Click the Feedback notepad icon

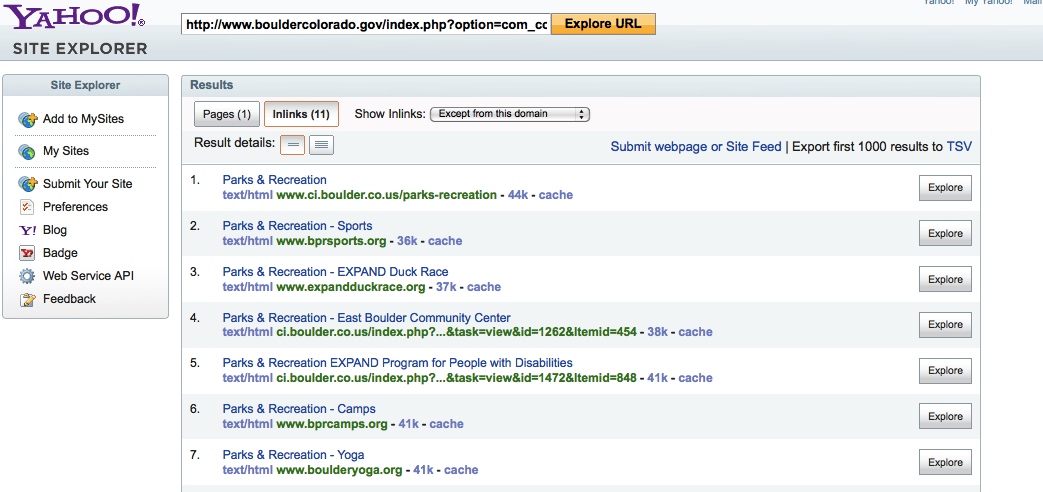(x=27, y=299)
